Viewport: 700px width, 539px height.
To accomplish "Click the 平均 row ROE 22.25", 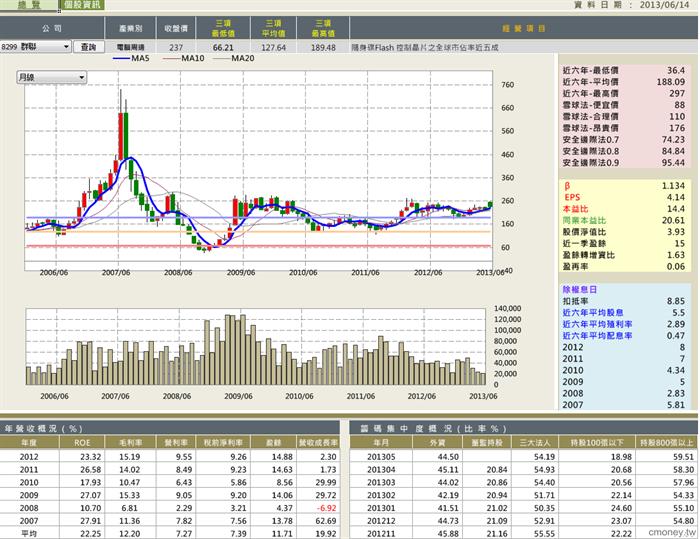I will [x=91, y=534].
